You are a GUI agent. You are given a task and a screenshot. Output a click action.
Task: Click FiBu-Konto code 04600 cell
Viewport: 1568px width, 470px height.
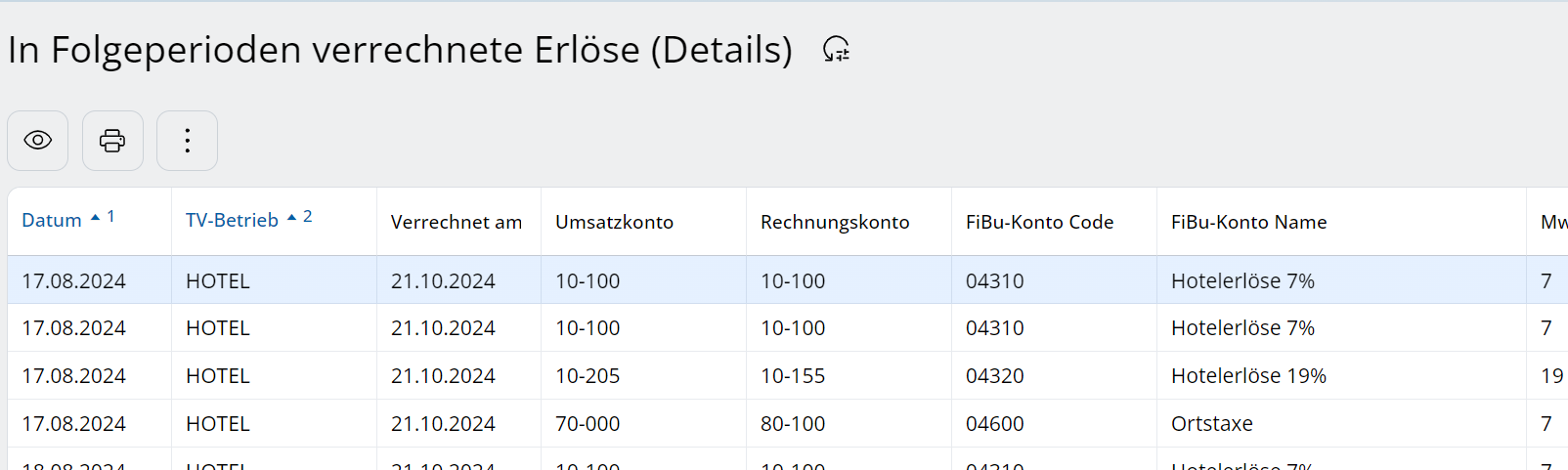coord(994,424)
